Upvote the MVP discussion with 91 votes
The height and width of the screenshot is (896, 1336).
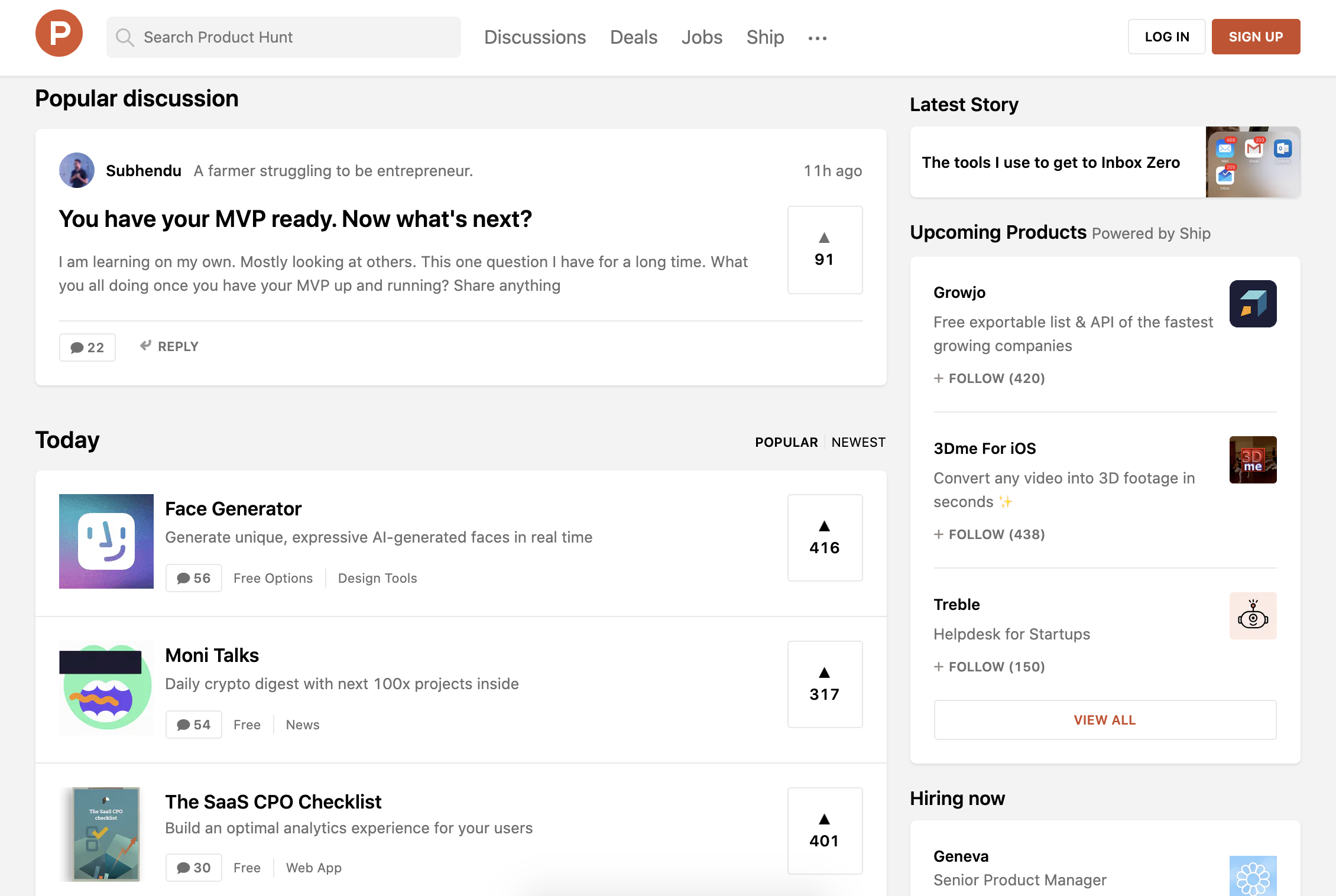click(825, 250)
